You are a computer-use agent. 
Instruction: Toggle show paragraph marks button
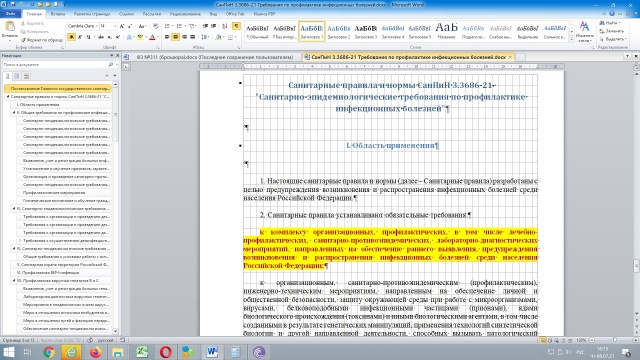pos(236,26)
